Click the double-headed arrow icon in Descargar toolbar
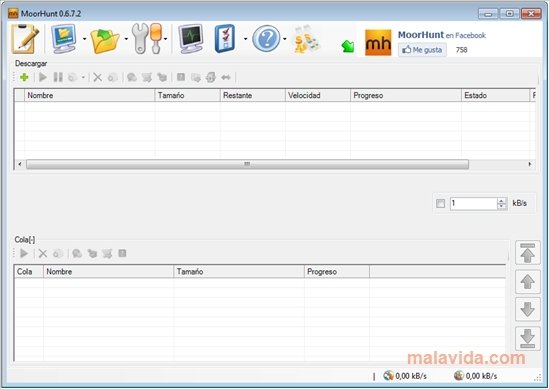 [x=226, y=77]
